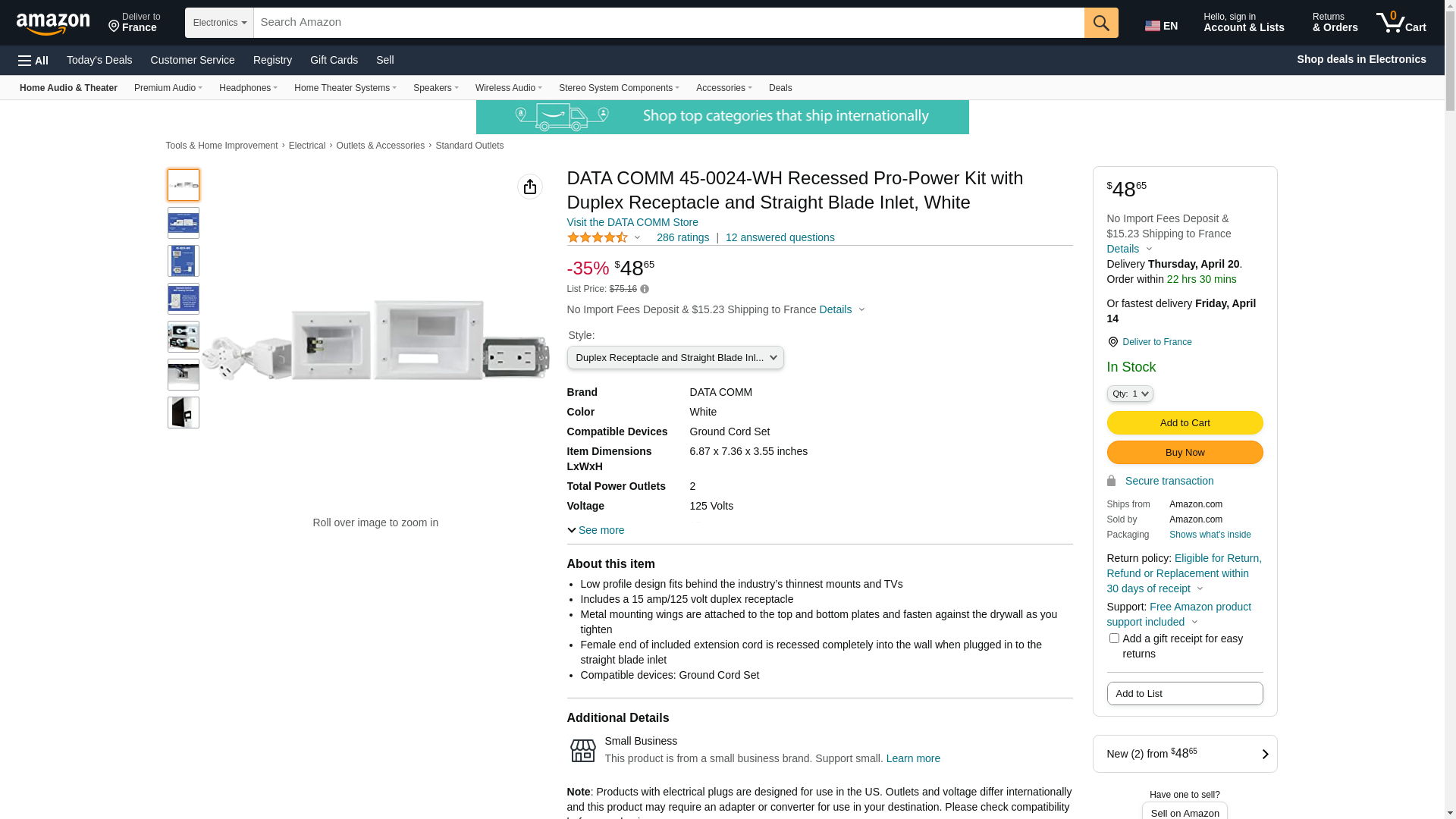
Task: Expand New (2) from $48.65 offers
Action: [x=1184, y=754]
